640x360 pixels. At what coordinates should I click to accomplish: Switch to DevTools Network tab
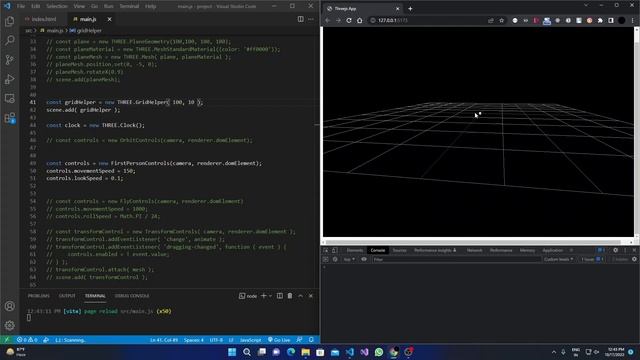point(474,250)
